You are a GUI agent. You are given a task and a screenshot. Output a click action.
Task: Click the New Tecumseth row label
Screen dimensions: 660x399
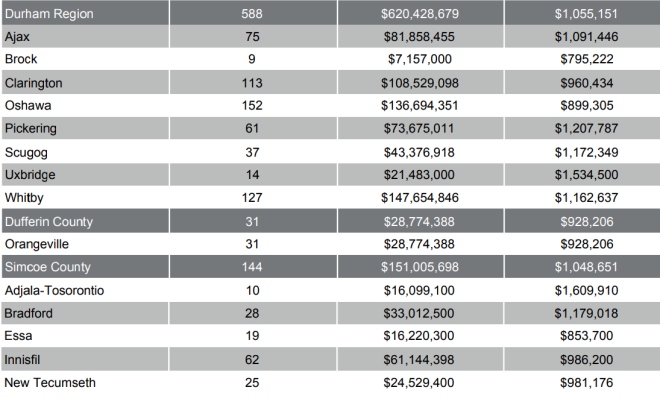50,383
